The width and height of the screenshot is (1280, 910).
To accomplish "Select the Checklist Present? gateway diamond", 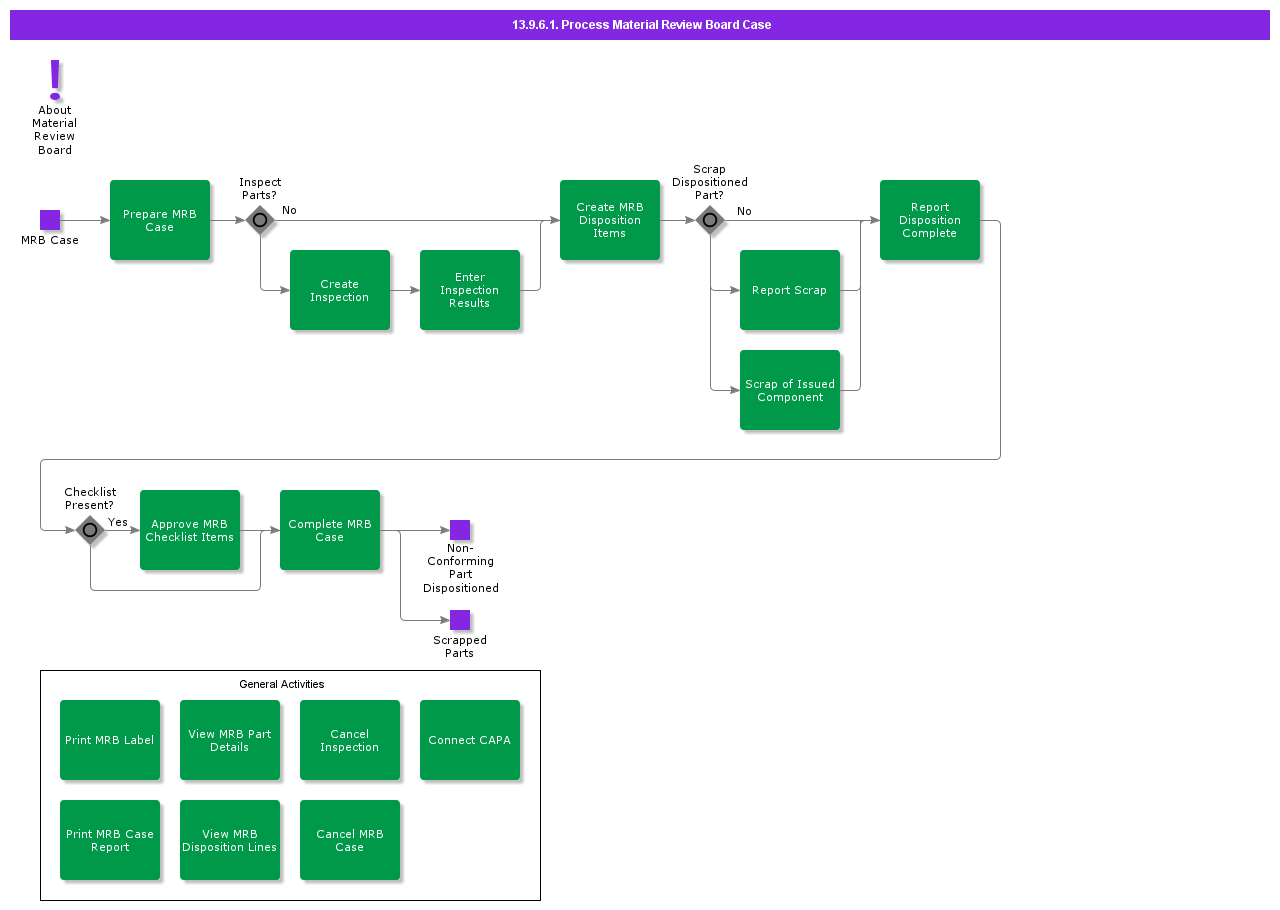I will (x=90, y=530).
